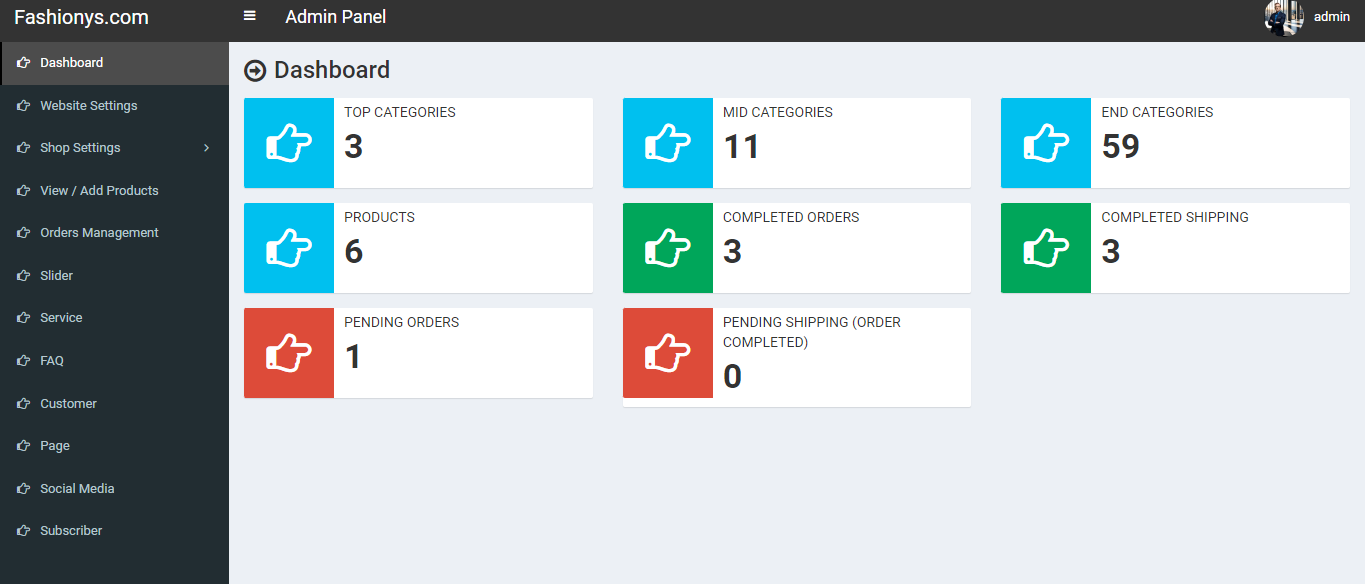Click the TOP CATEGORIES card thumbs-up icon
This screenshot has width=1365, height=584.
pos(288,143)
